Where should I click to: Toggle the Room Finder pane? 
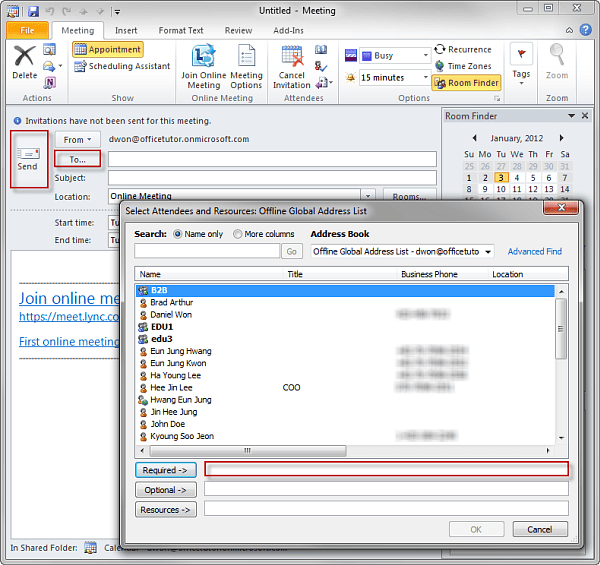[466, 83]
